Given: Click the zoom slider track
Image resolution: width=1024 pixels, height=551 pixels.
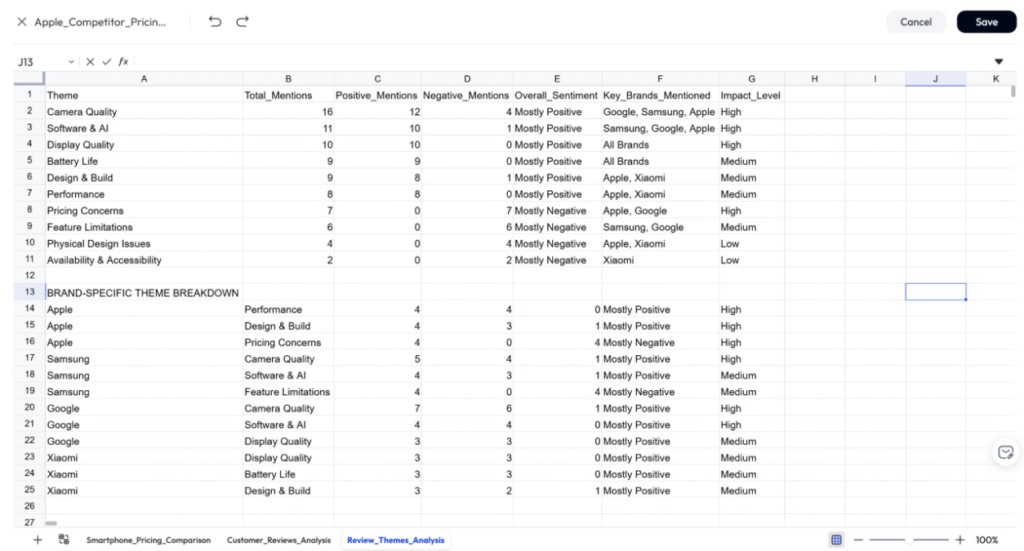Looking at the screenshot, I should click(x=908, y=540).
